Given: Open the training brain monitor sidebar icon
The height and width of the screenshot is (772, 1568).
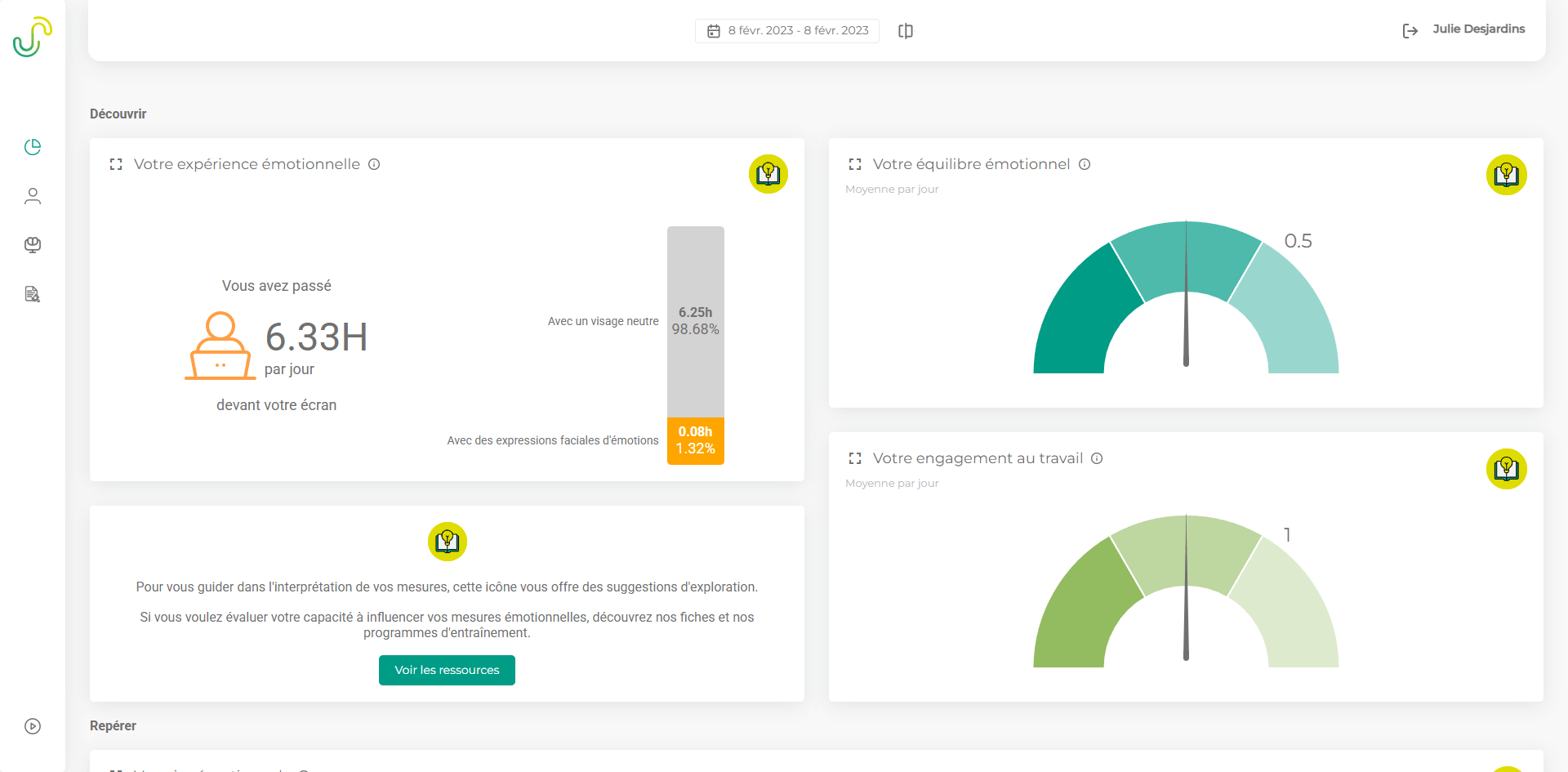Looking at the screenshot, I should pos(33,245).
